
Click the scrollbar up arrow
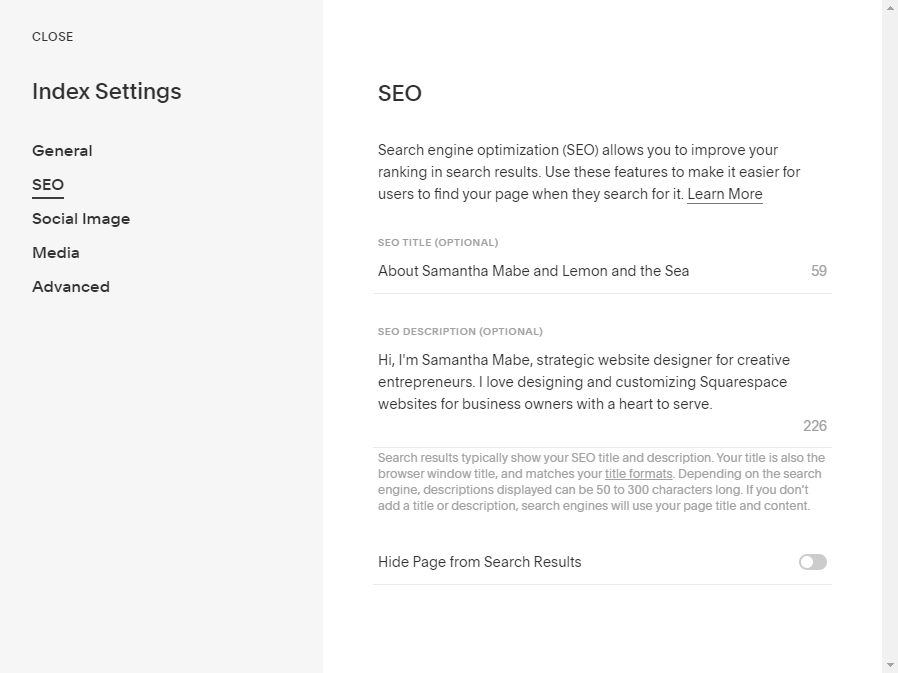[x=890, y=8]
